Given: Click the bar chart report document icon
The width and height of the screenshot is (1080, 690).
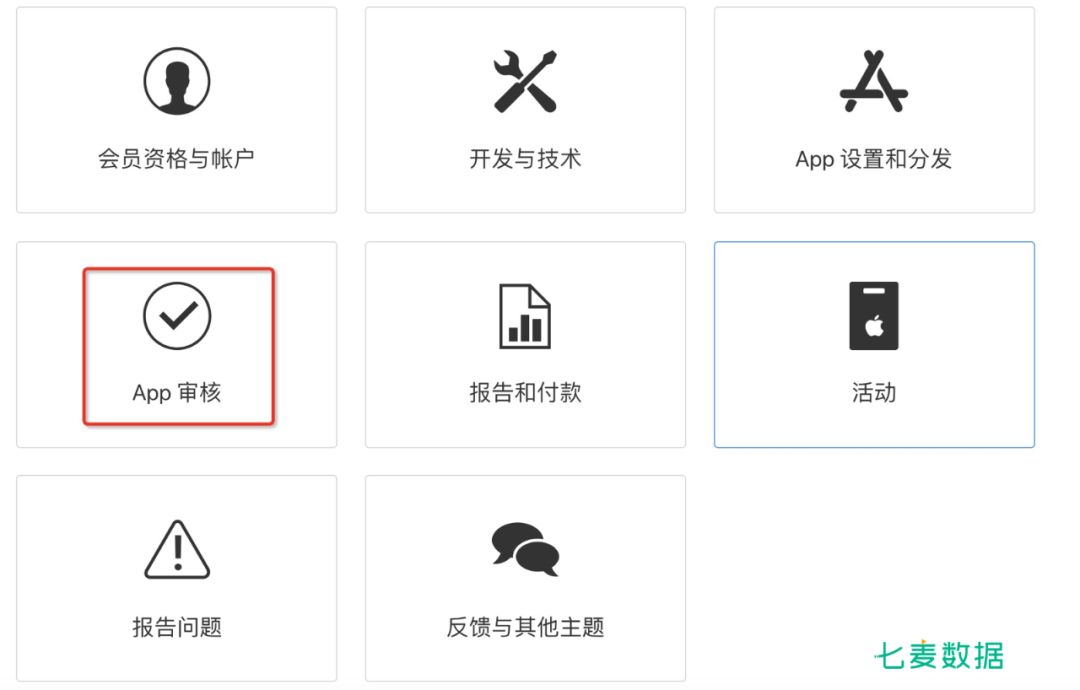Looking at the screenshot, I should pyautogui.click(x=525, y=316).
